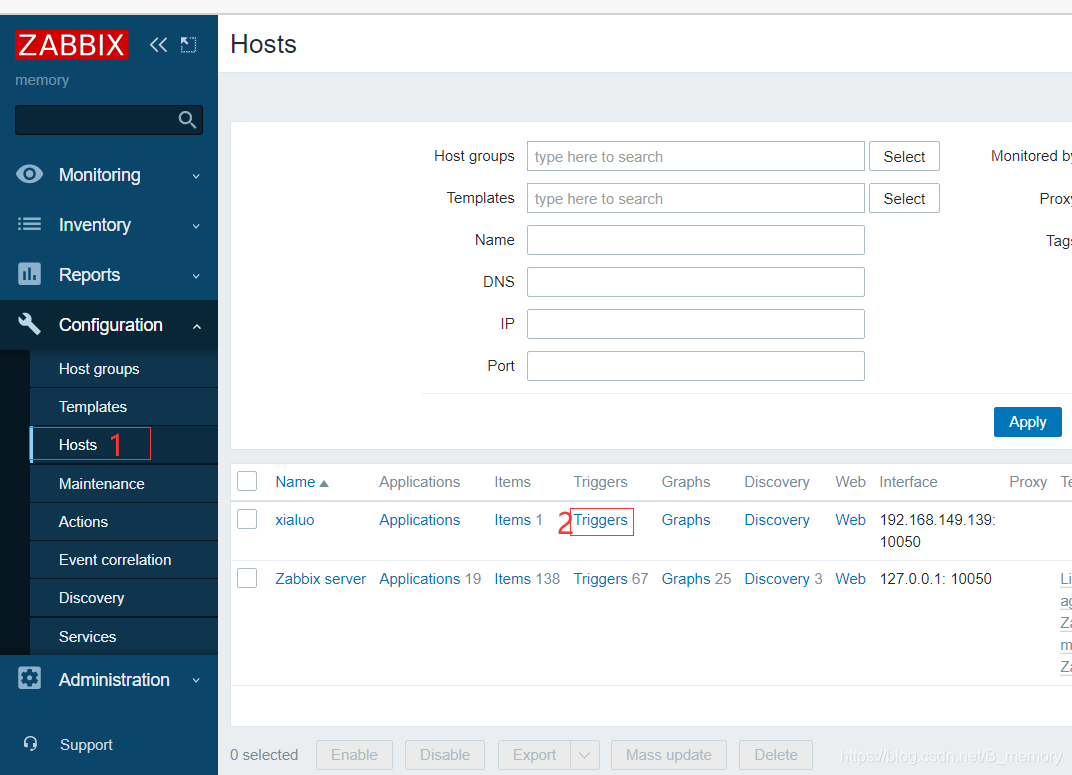1072x775 pixels.
Task: Sort by Name column header
Action: tap(295, 482)
